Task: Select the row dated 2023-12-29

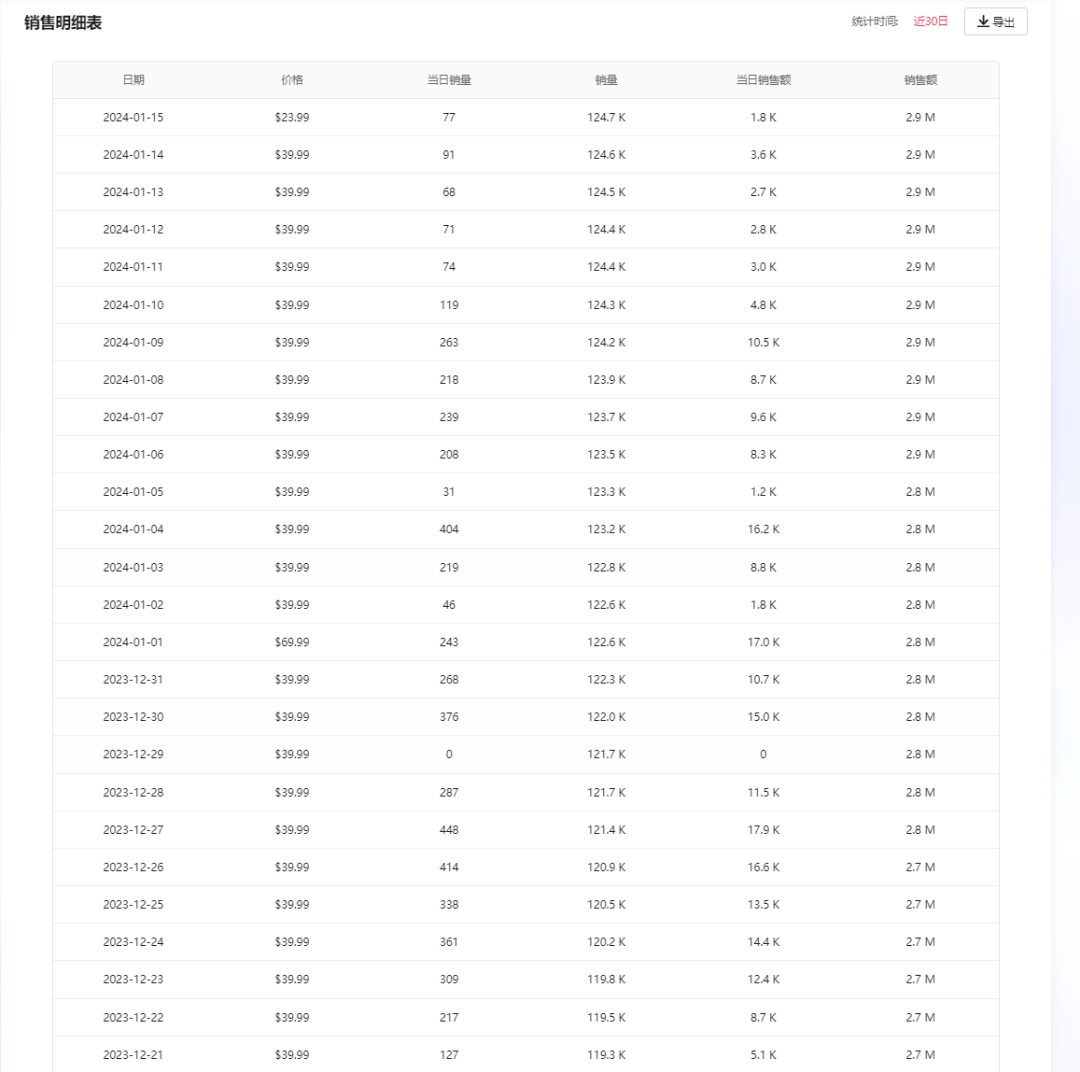Action: pos(135,754)
